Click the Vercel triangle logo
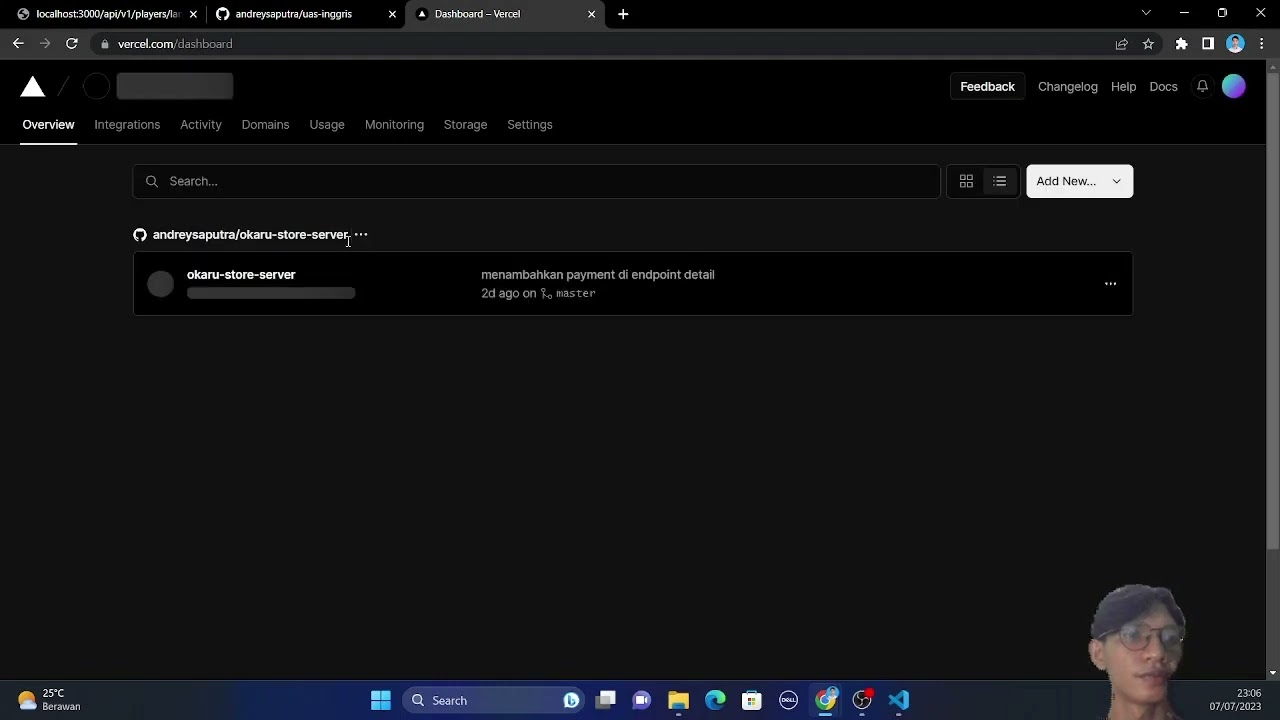This screenshot has height=720, width=1280. (33, 87)
